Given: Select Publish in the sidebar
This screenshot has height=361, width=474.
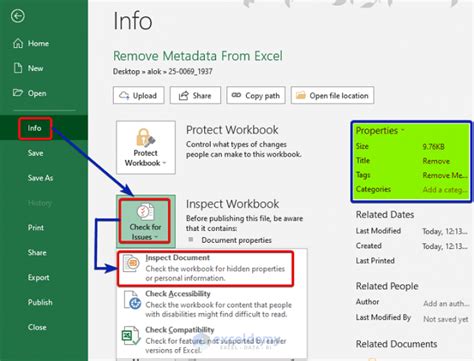Looking at the screenshot, I should (40, 302).
